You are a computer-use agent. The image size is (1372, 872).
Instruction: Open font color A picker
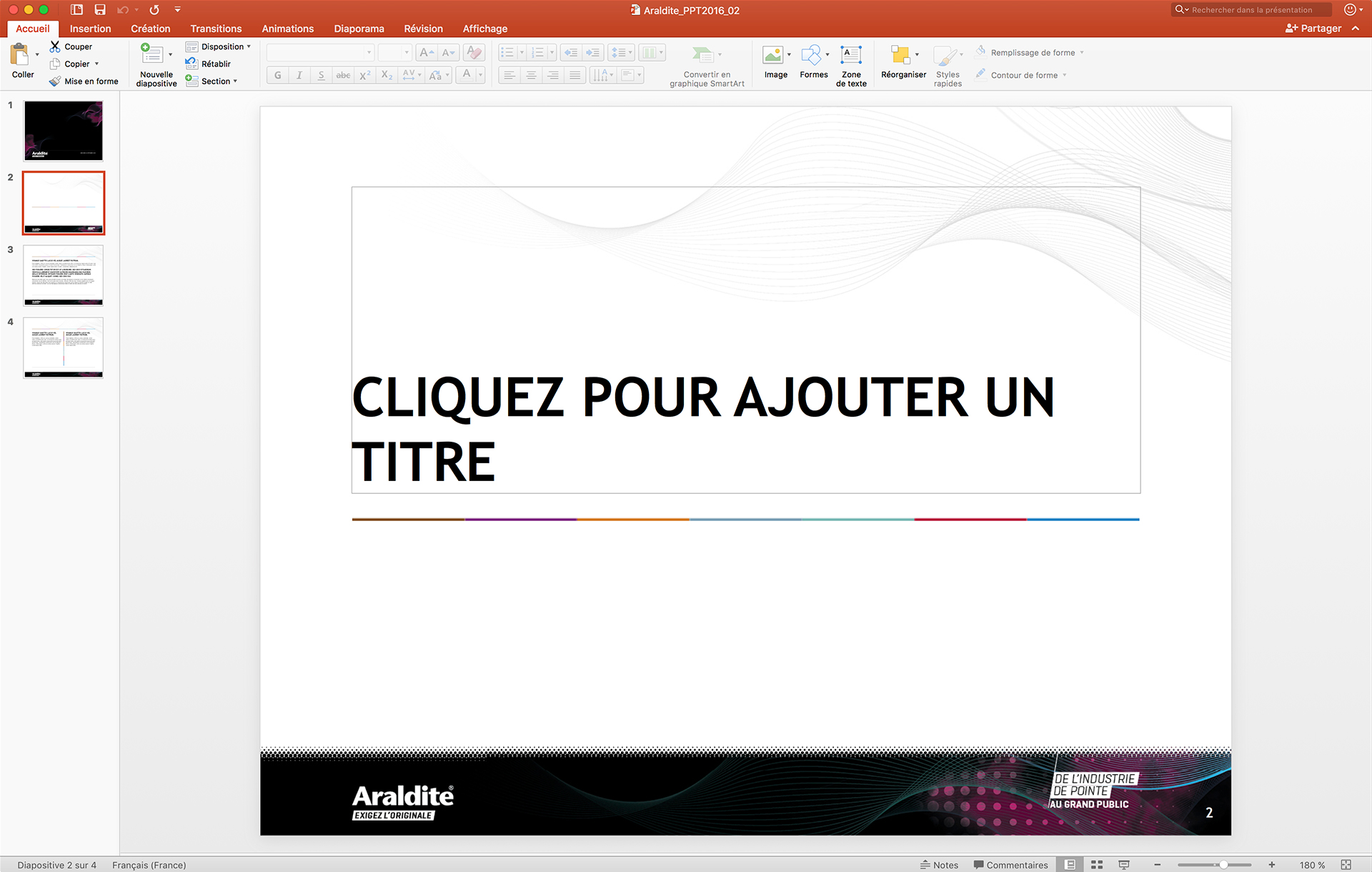click(470, 75)
